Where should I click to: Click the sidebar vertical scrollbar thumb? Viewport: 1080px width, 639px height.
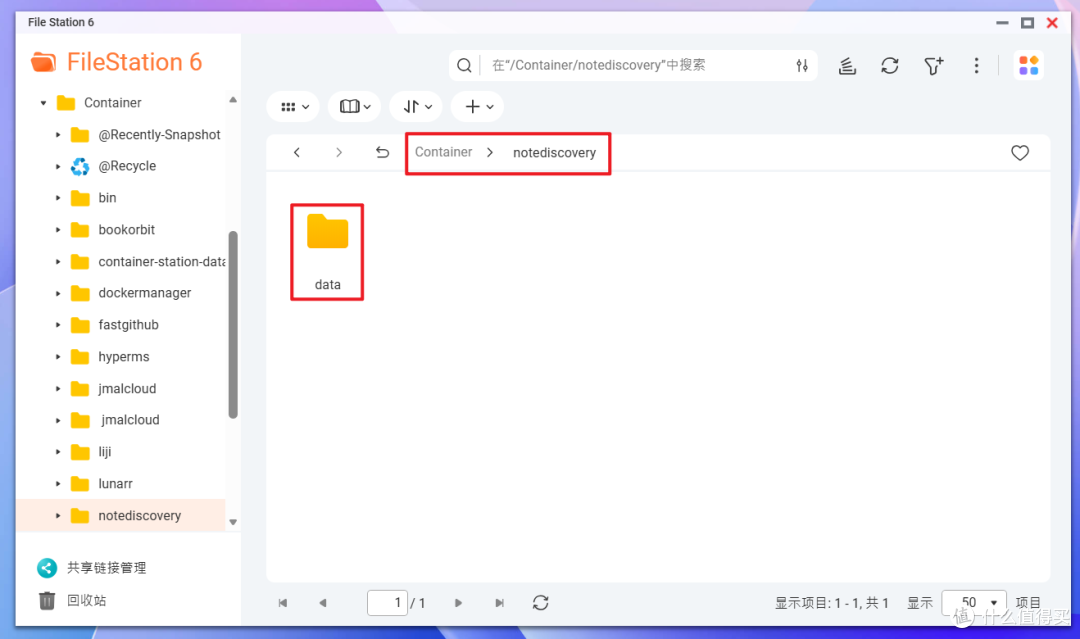233,324
